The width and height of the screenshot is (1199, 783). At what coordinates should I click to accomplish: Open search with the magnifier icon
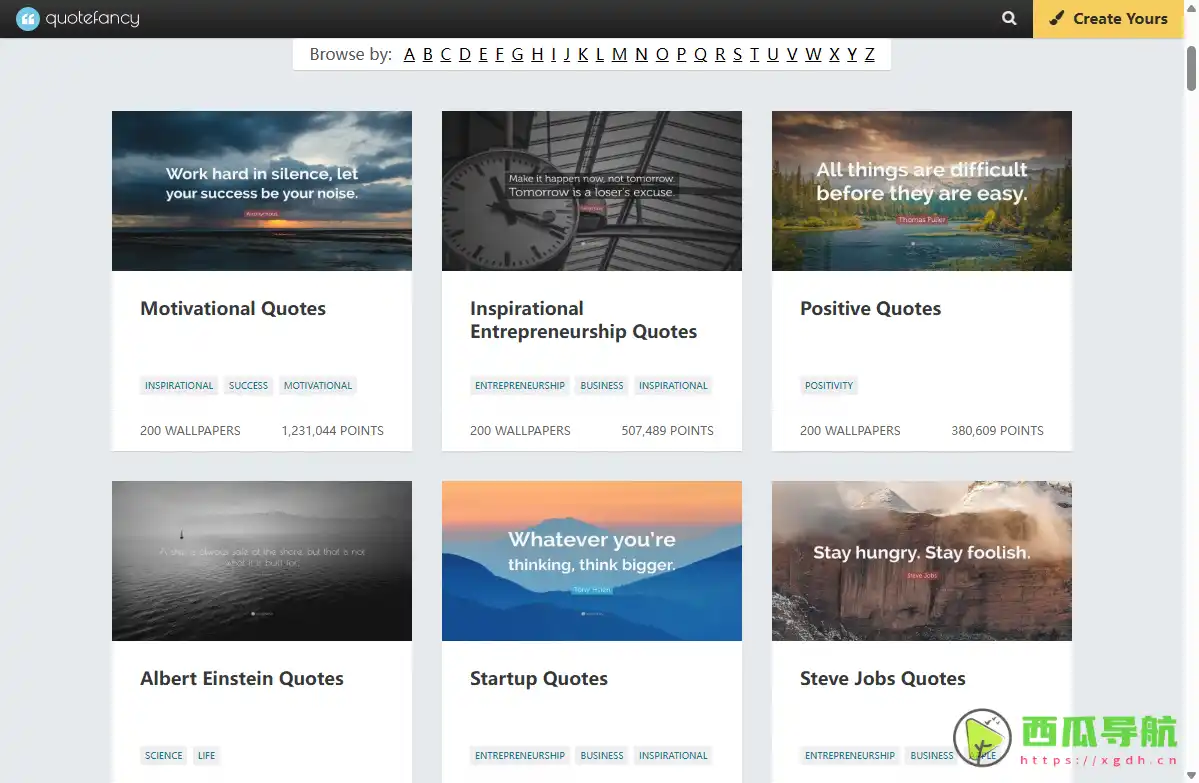1009,19
